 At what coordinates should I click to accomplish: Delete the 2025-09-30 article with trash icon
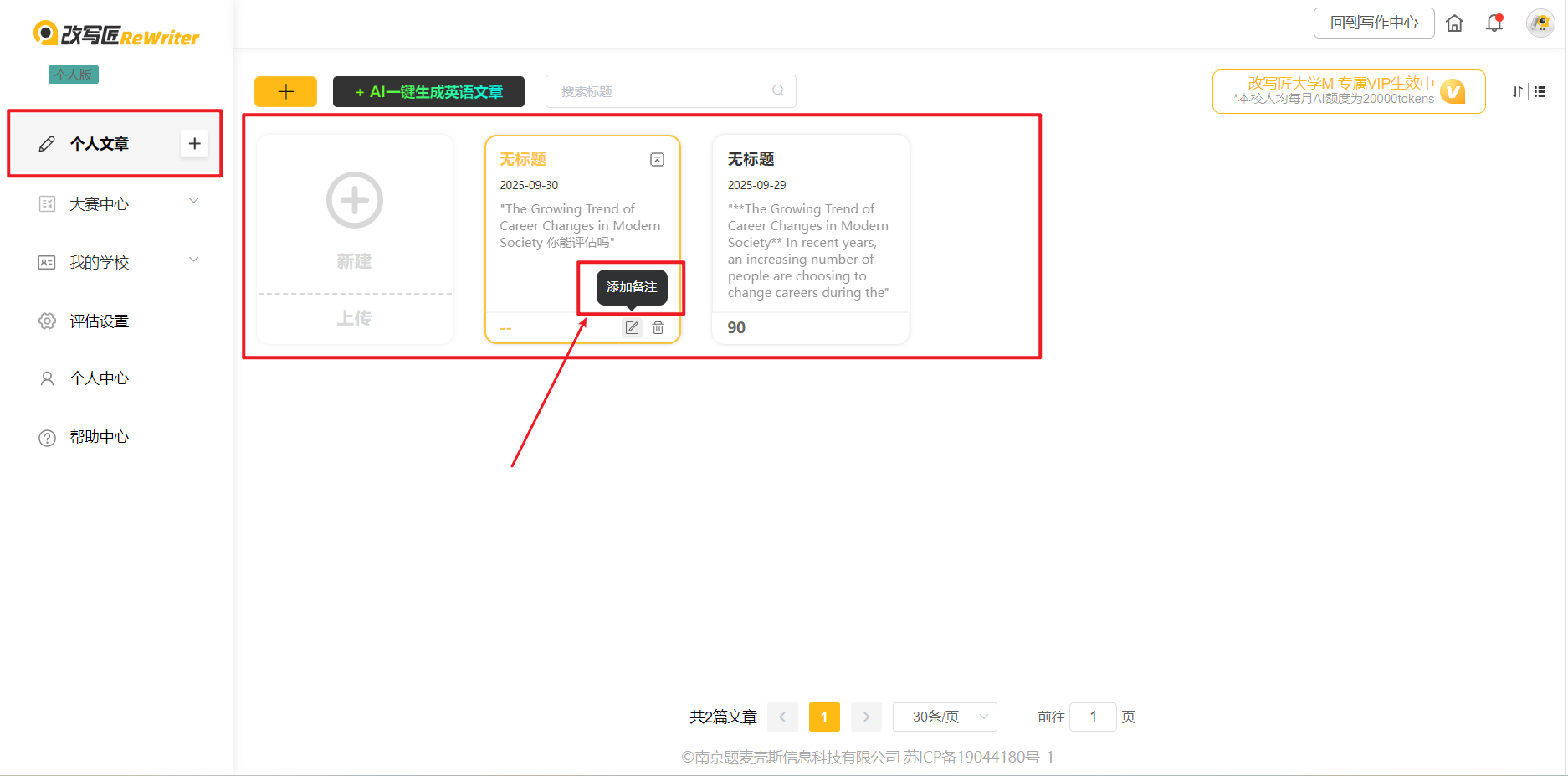point(658,328)
